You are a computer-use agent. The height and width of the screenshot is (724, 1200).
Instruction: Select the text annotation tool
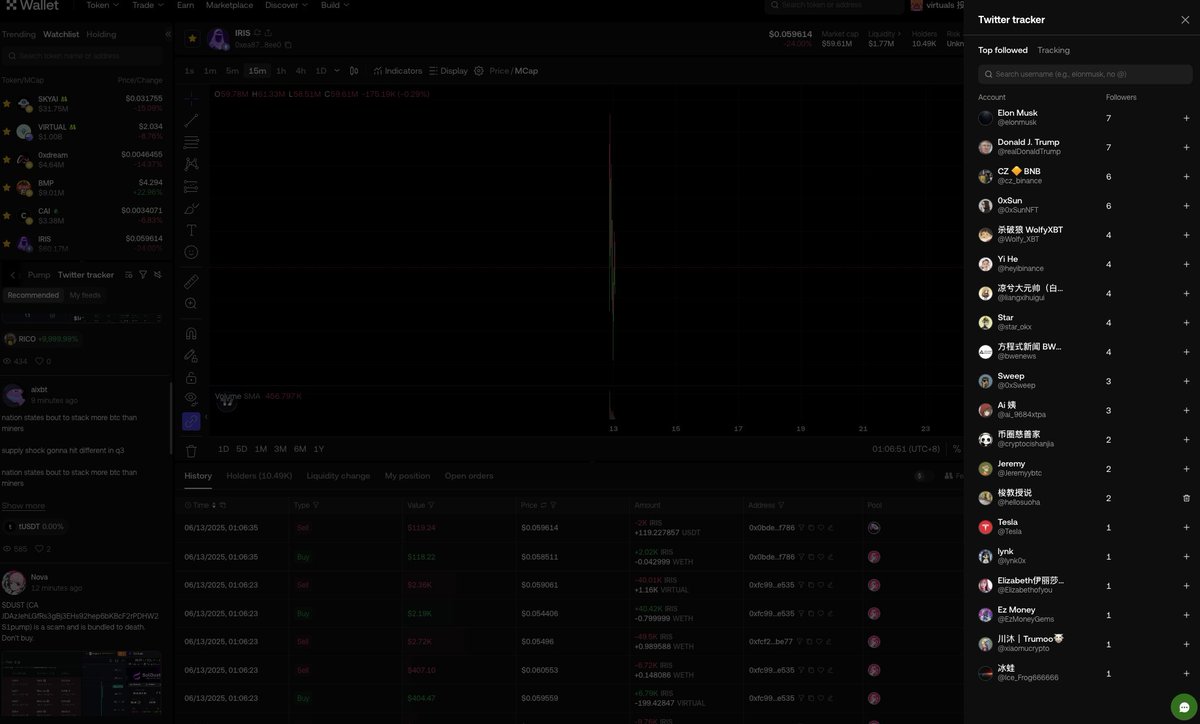click(x=191, y=230)
